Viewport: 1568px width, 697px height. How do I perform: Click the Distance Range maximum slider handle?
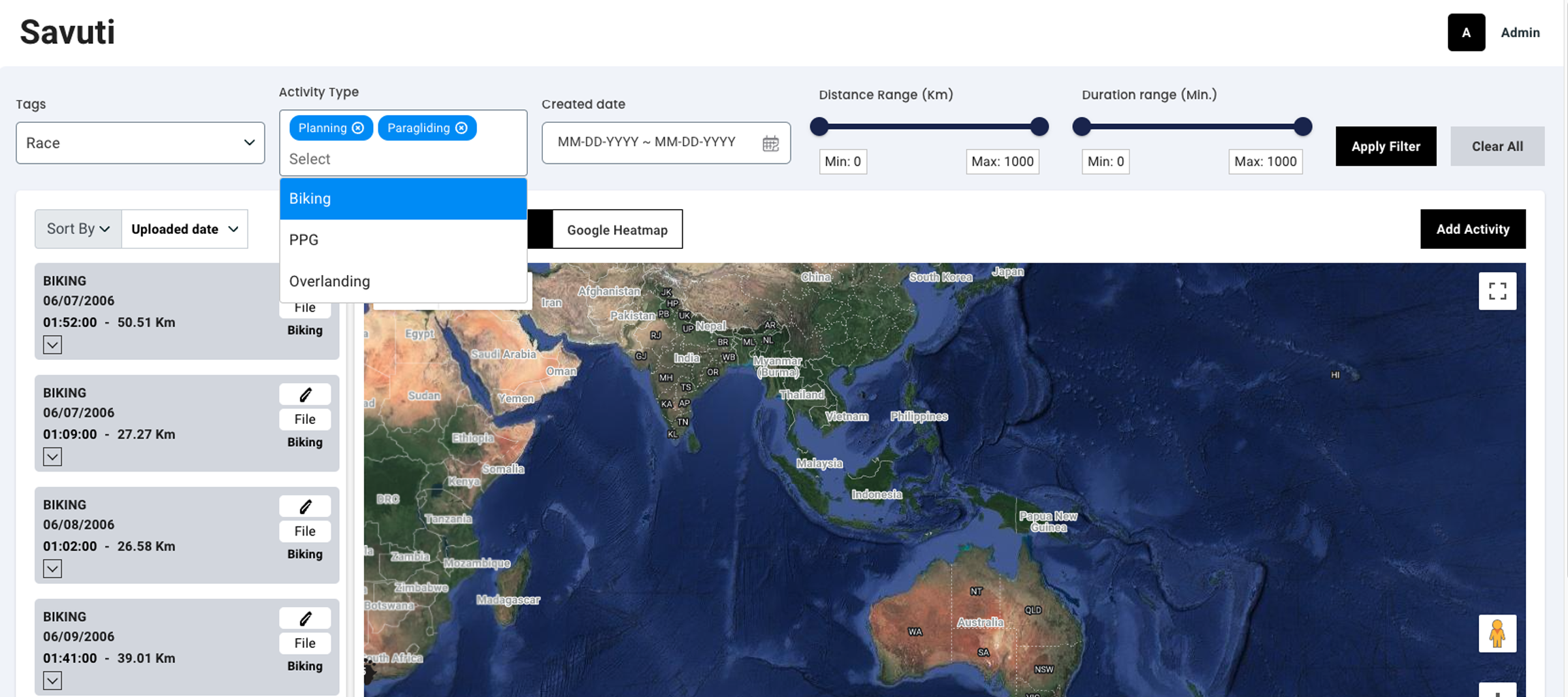[1039, 127]
